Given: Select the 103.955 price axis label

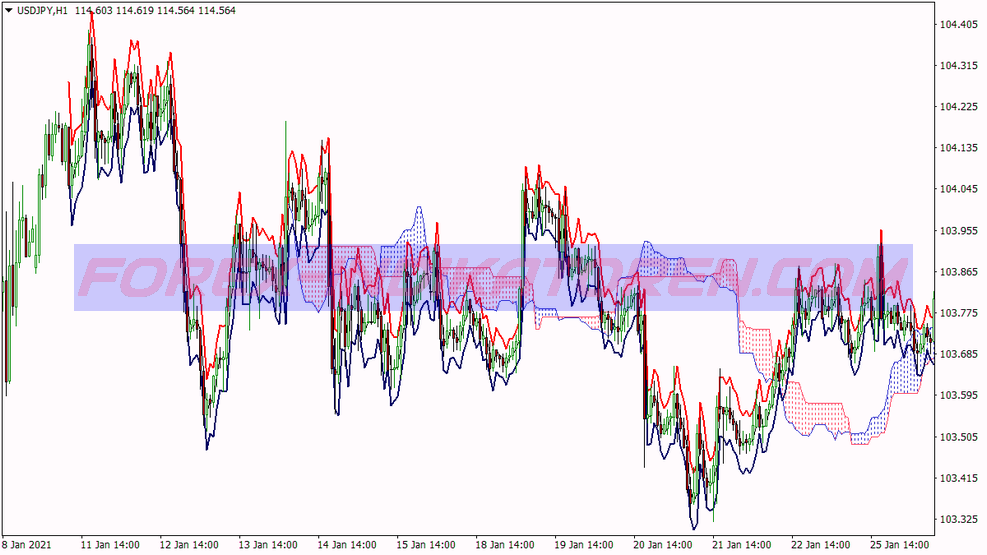Looking at the screenshot, I should pos(959,231).
